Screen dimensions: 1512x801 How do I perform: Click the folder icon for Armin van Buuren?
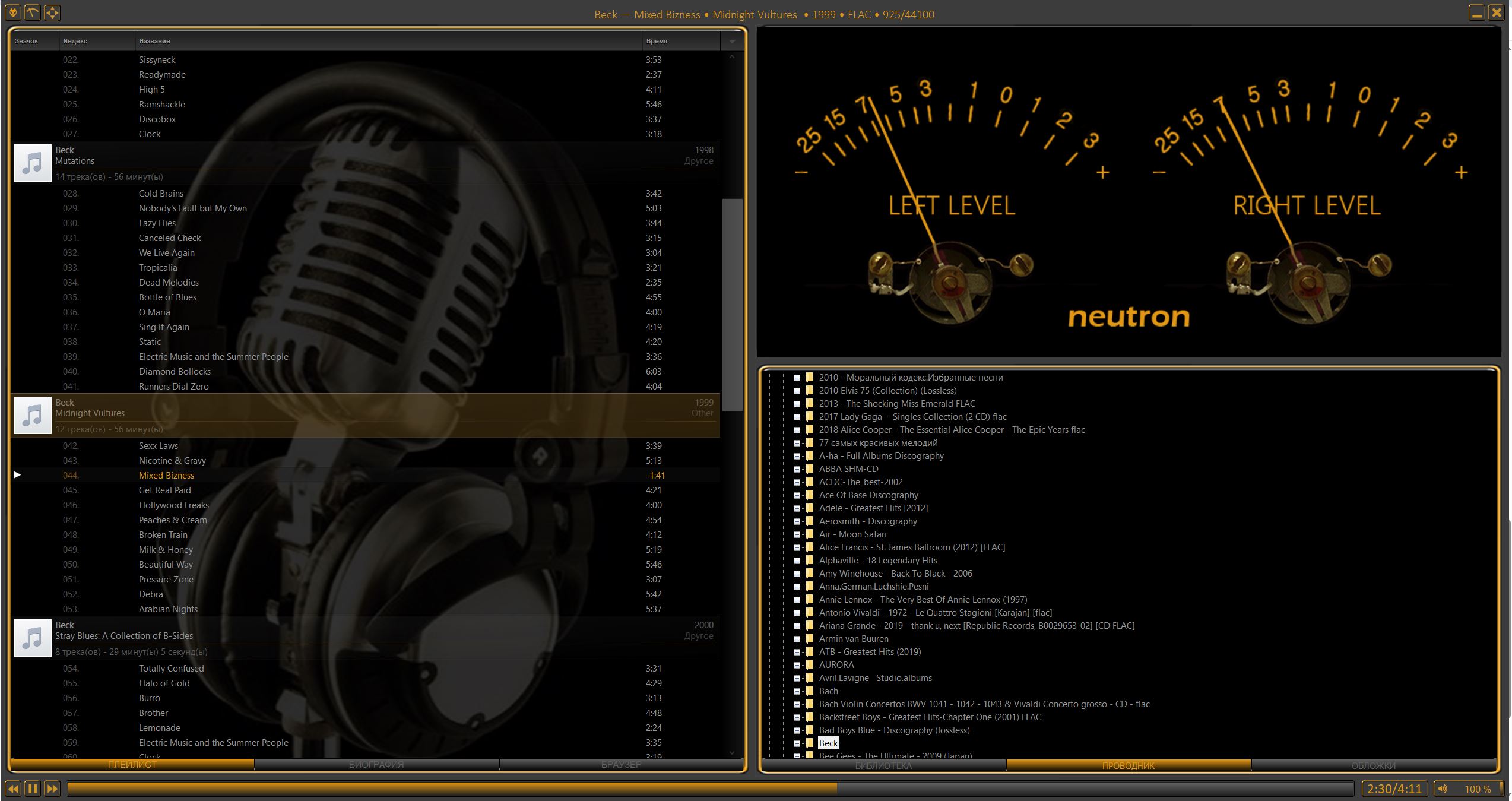[809, 638]
